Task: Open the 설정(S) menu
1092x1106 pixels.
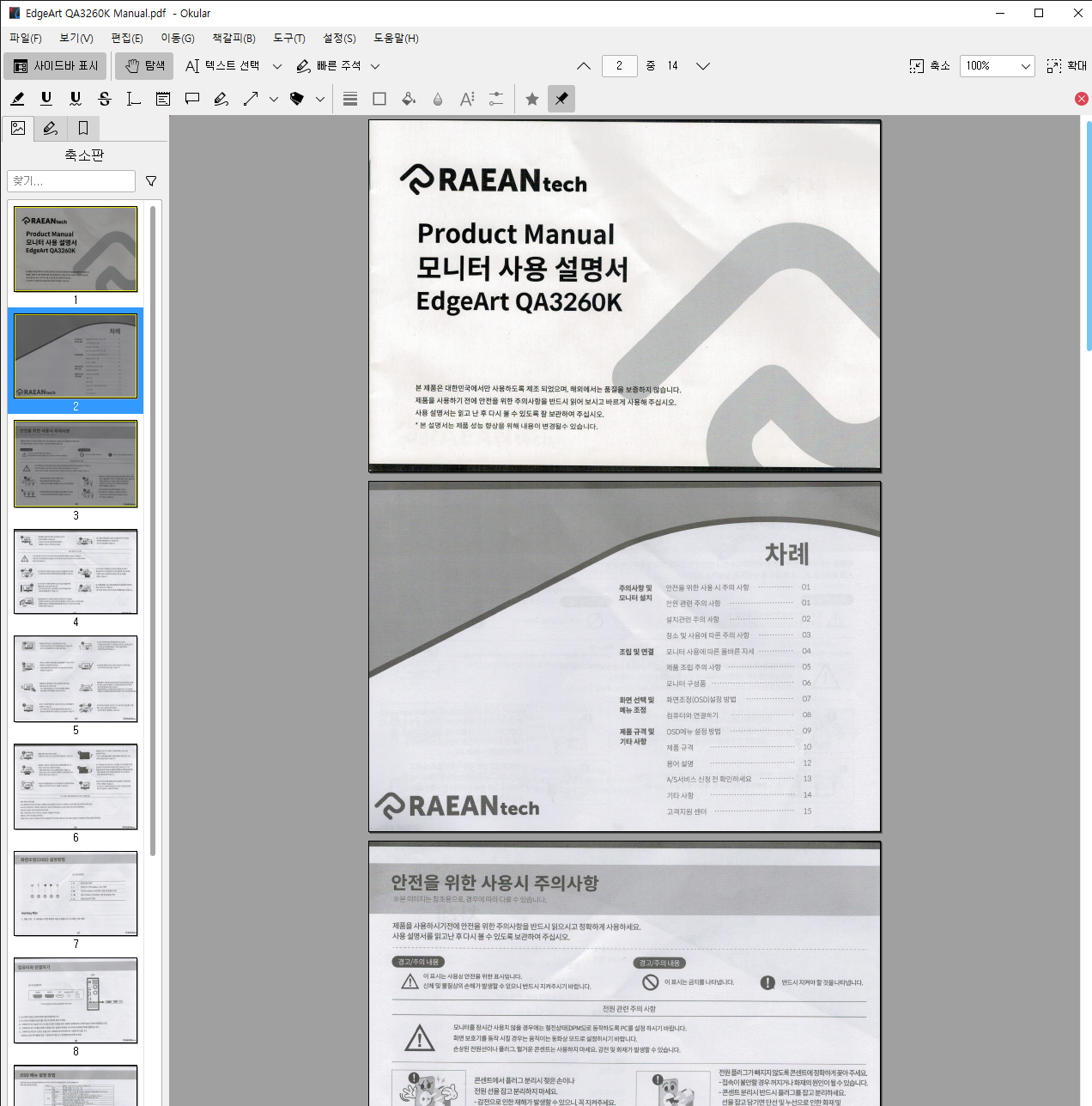Action: coord(339,38)
